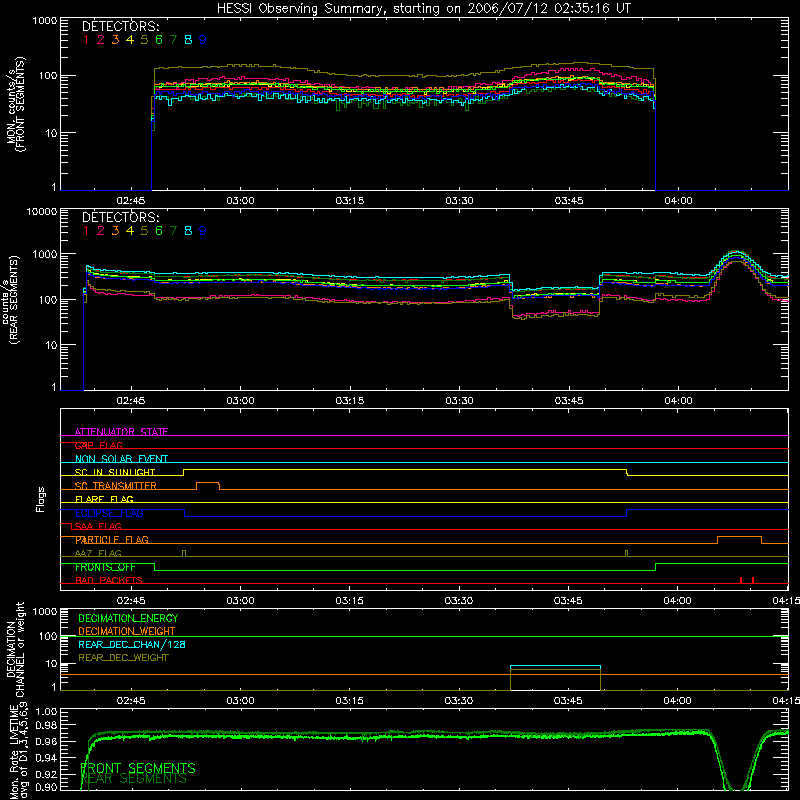This screenshot has width=800, height=800.
Task: Click the vertical Flags axis title
Action: pyautogui.click(x=41, y=499)
